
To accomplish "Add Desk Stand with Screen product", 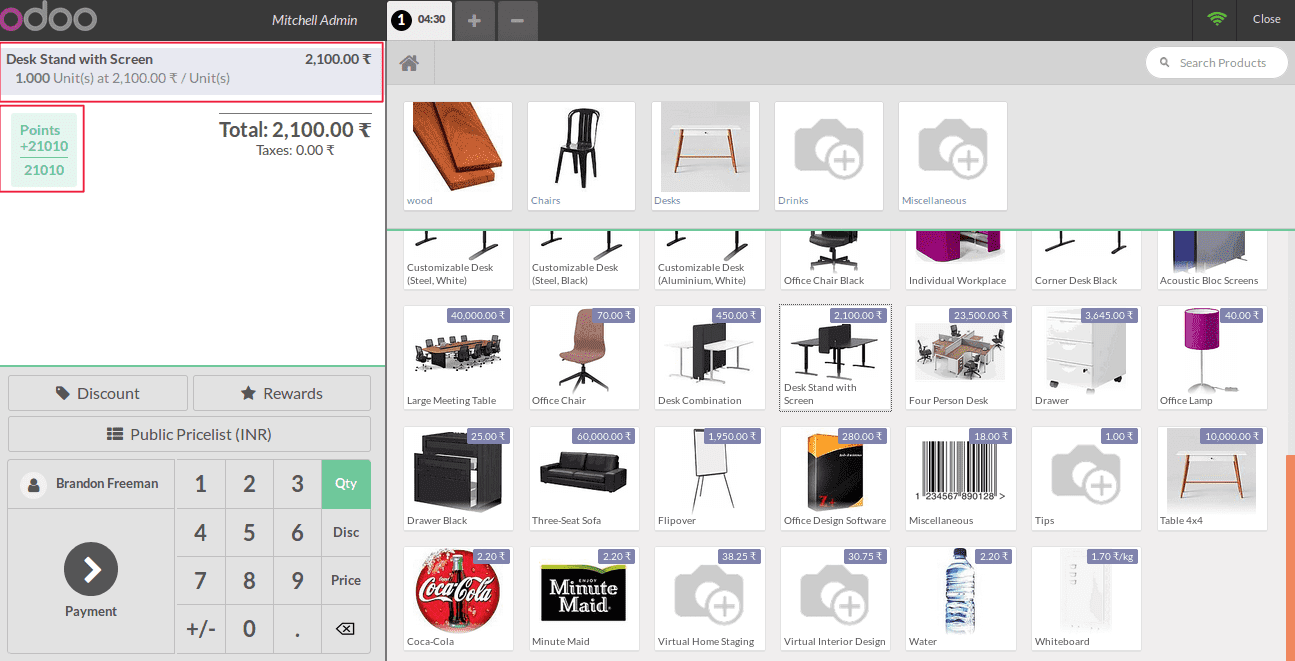I will coord(835,358).
